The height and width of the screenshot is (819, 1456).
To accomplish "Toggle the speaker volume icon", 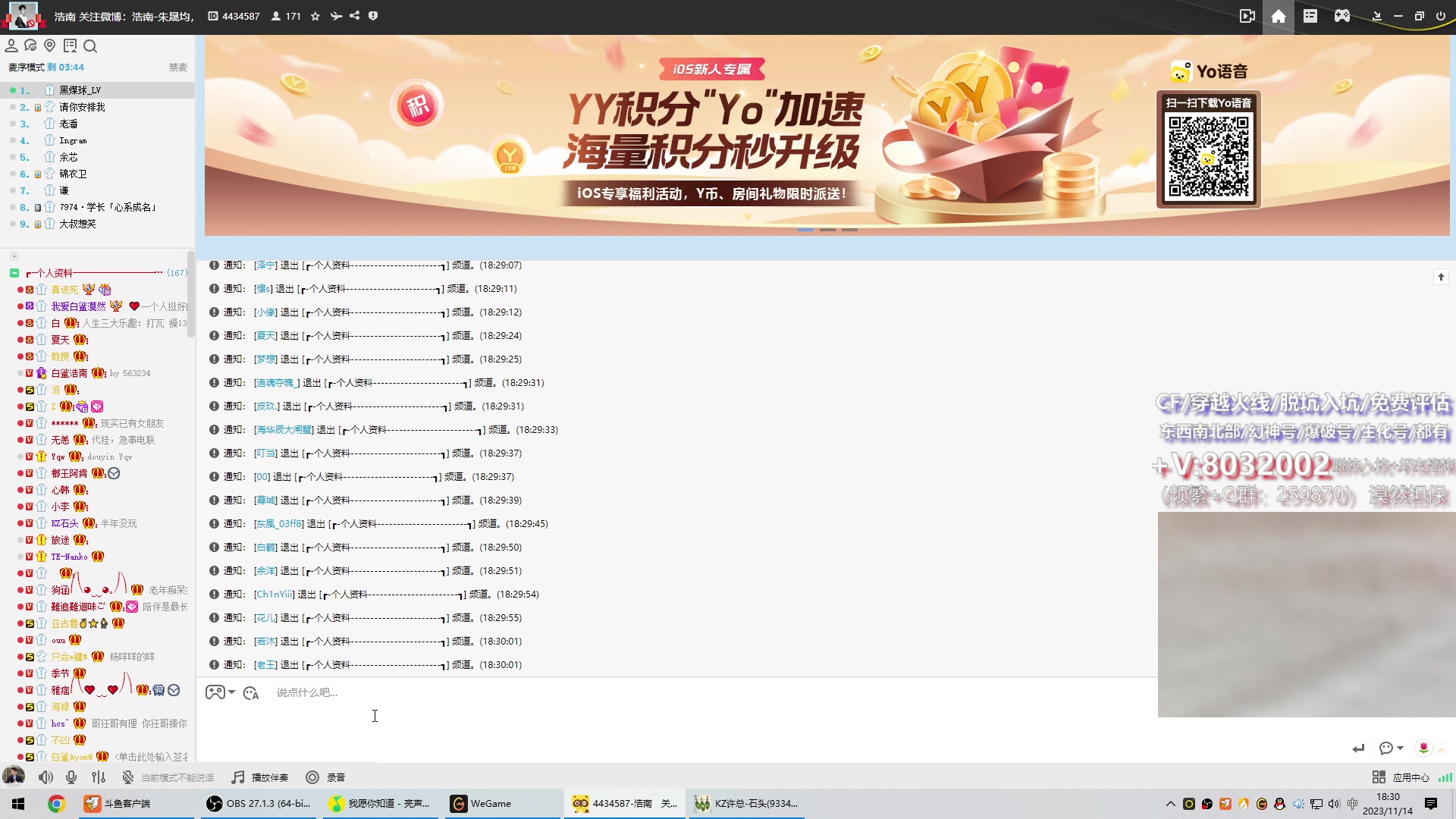I will (x=45, y=777).
